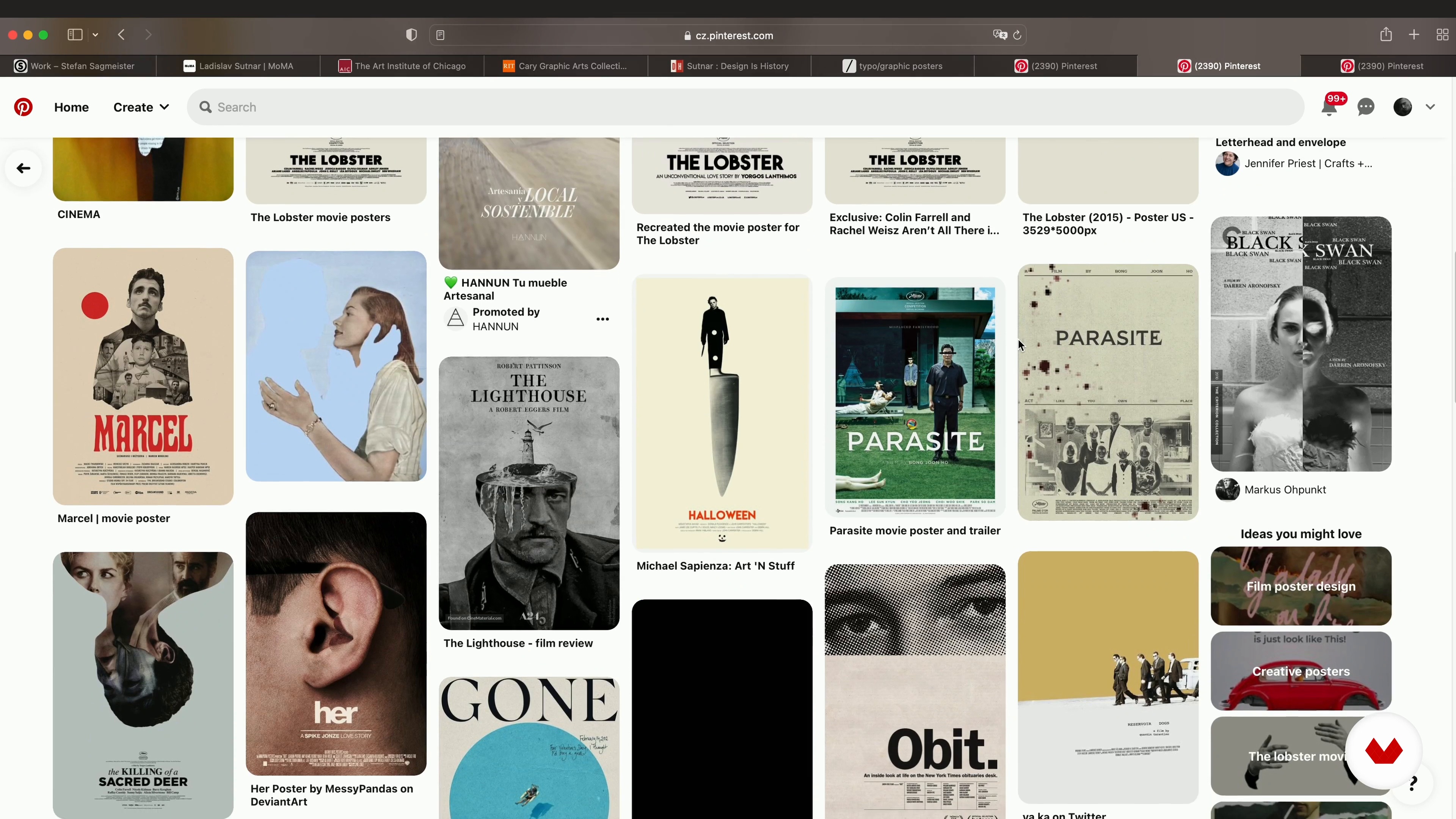The height and width of the screenshot is (819, 1456).
Task: Click the back arrow button on page
Action: pos(23,168)
